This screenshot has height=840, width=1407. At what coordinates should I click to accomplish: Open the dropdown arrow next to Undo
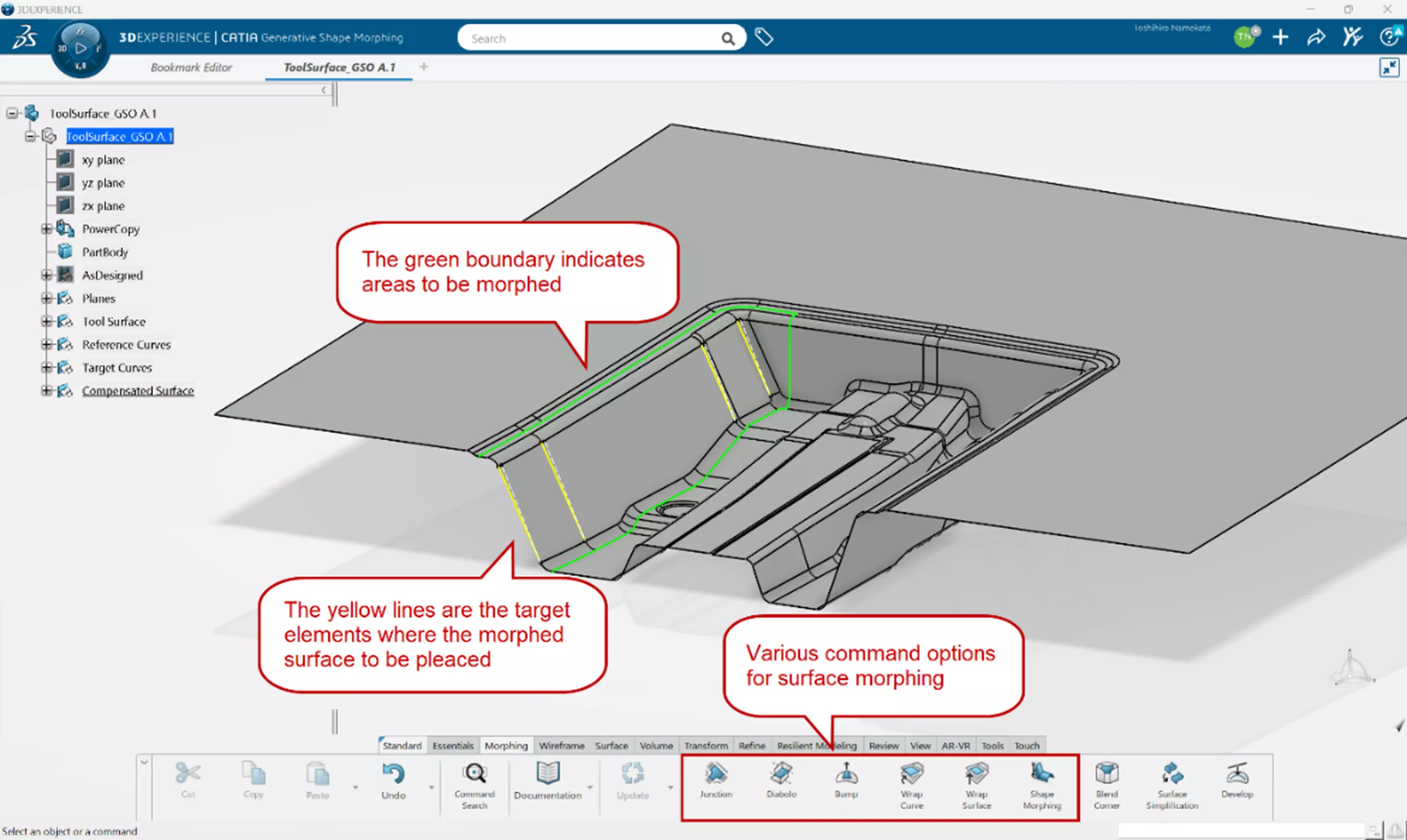pyautogui.click(x=431, y=787)
